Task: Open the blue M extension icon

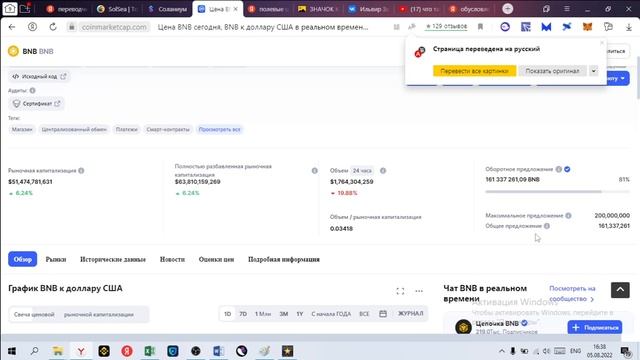Action: pyautogui.click(x=546, y=27)
